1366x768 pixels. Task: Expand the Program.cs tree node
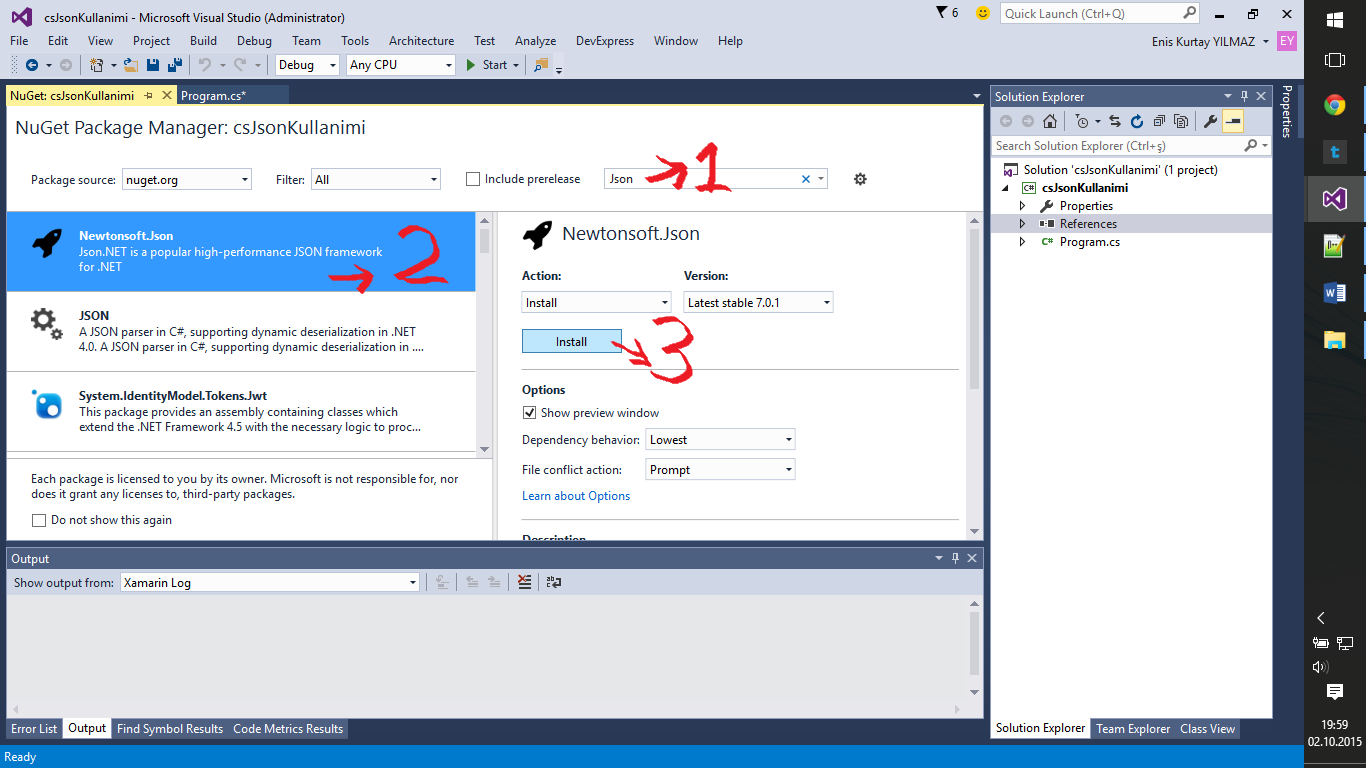click(x=1022, y=242)
